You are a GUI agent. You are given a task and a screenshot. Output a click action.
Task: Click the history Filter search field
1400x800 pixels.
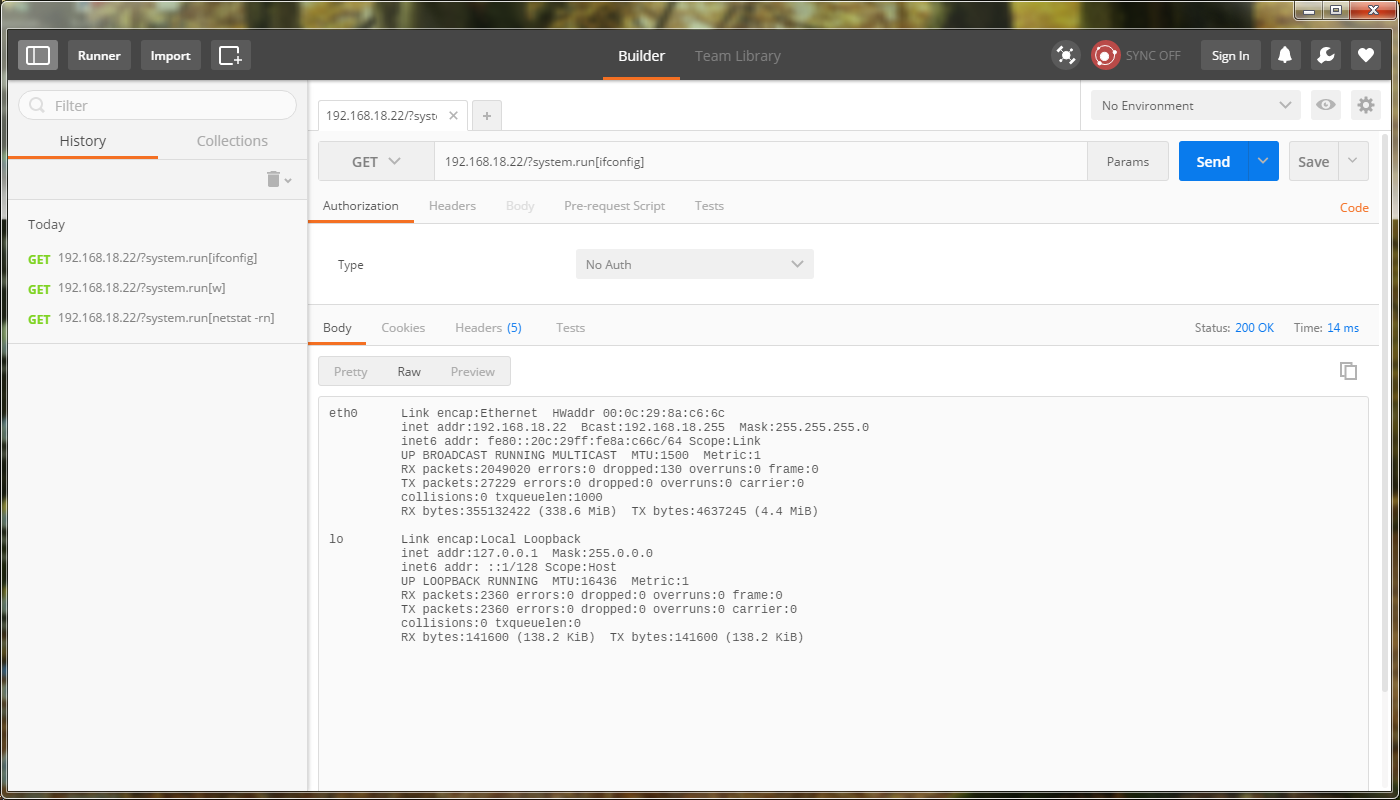click(160, 105)
